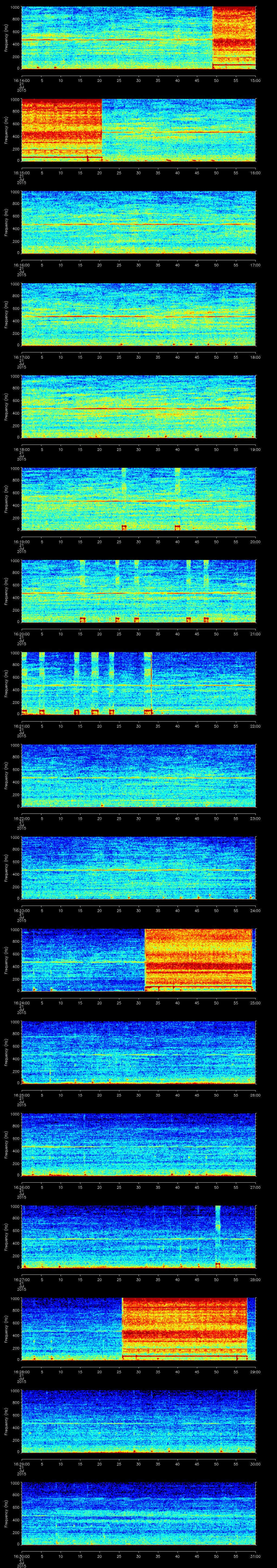Select the 16:27:00 time axis label
277x1568 pixels.
[21, 1279]
